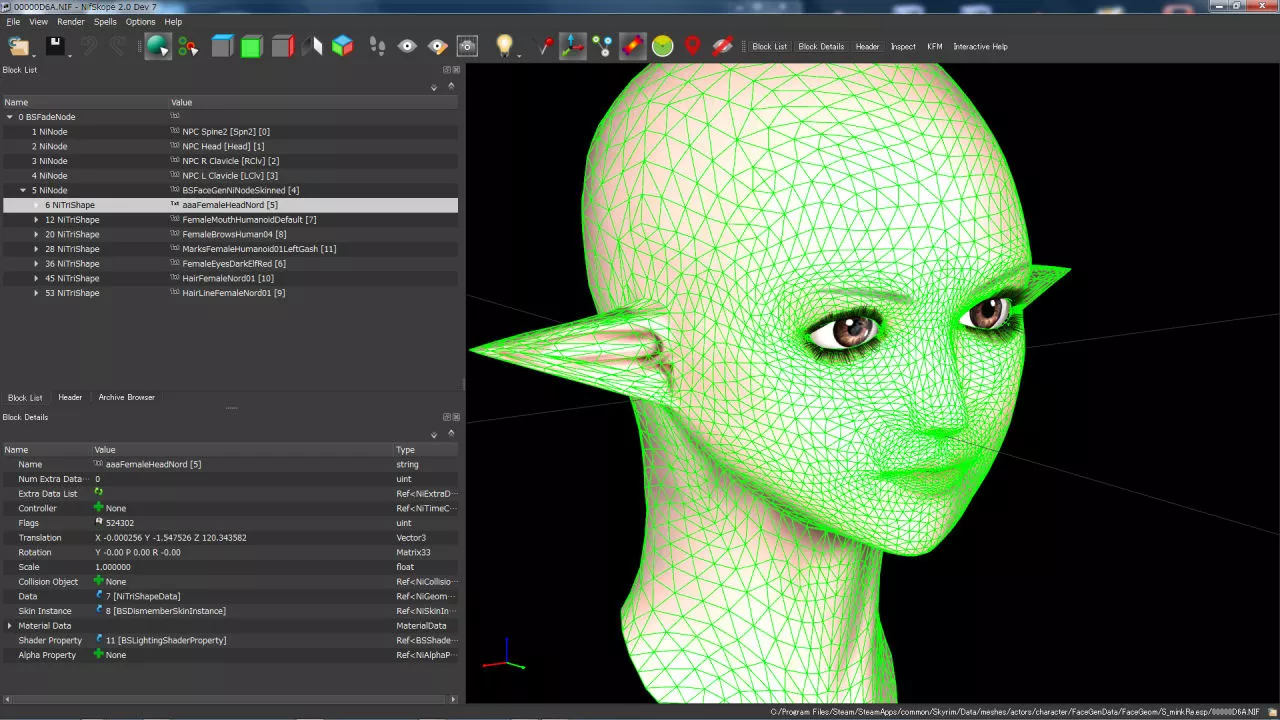Select the side view red cube icon
The image size is (1280, 720).
click(283, 46)
